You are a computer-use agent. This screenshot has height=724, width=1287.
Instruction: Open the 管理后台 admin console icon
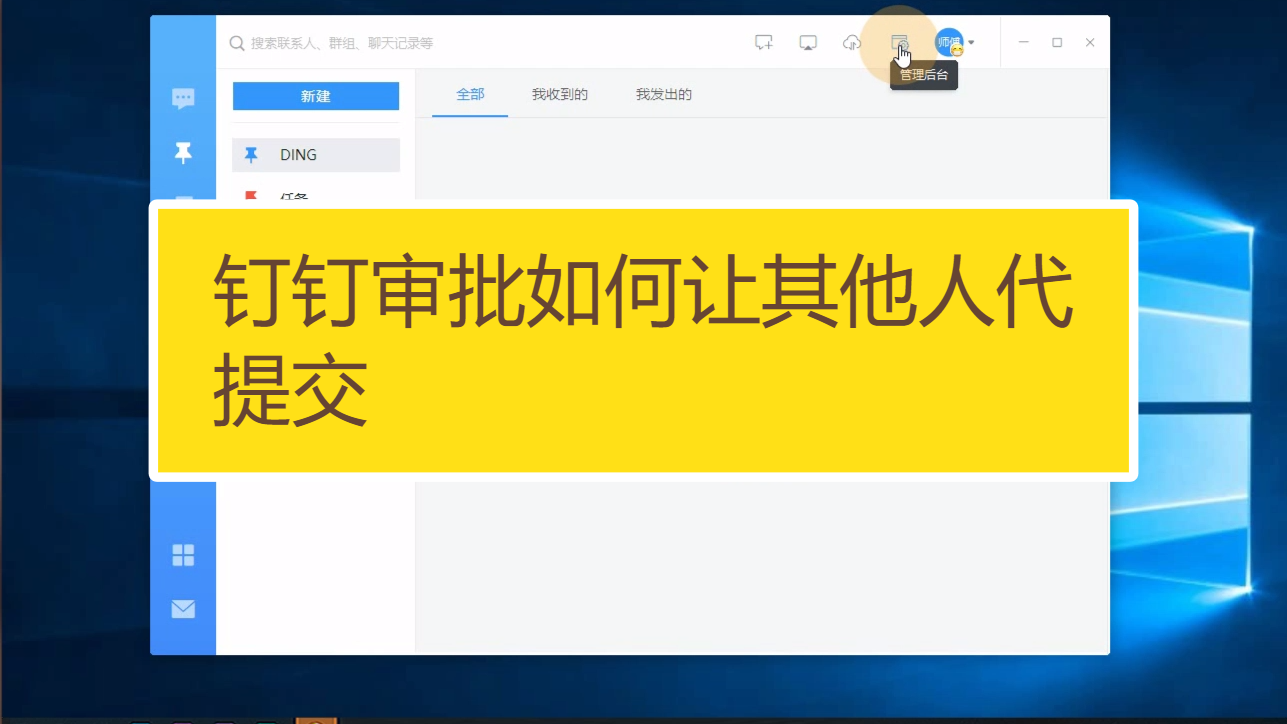[899, 43]
